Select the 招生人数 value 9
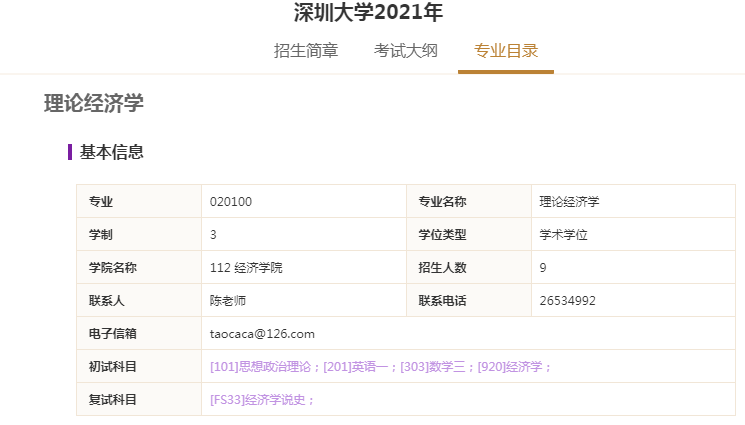 543,268
